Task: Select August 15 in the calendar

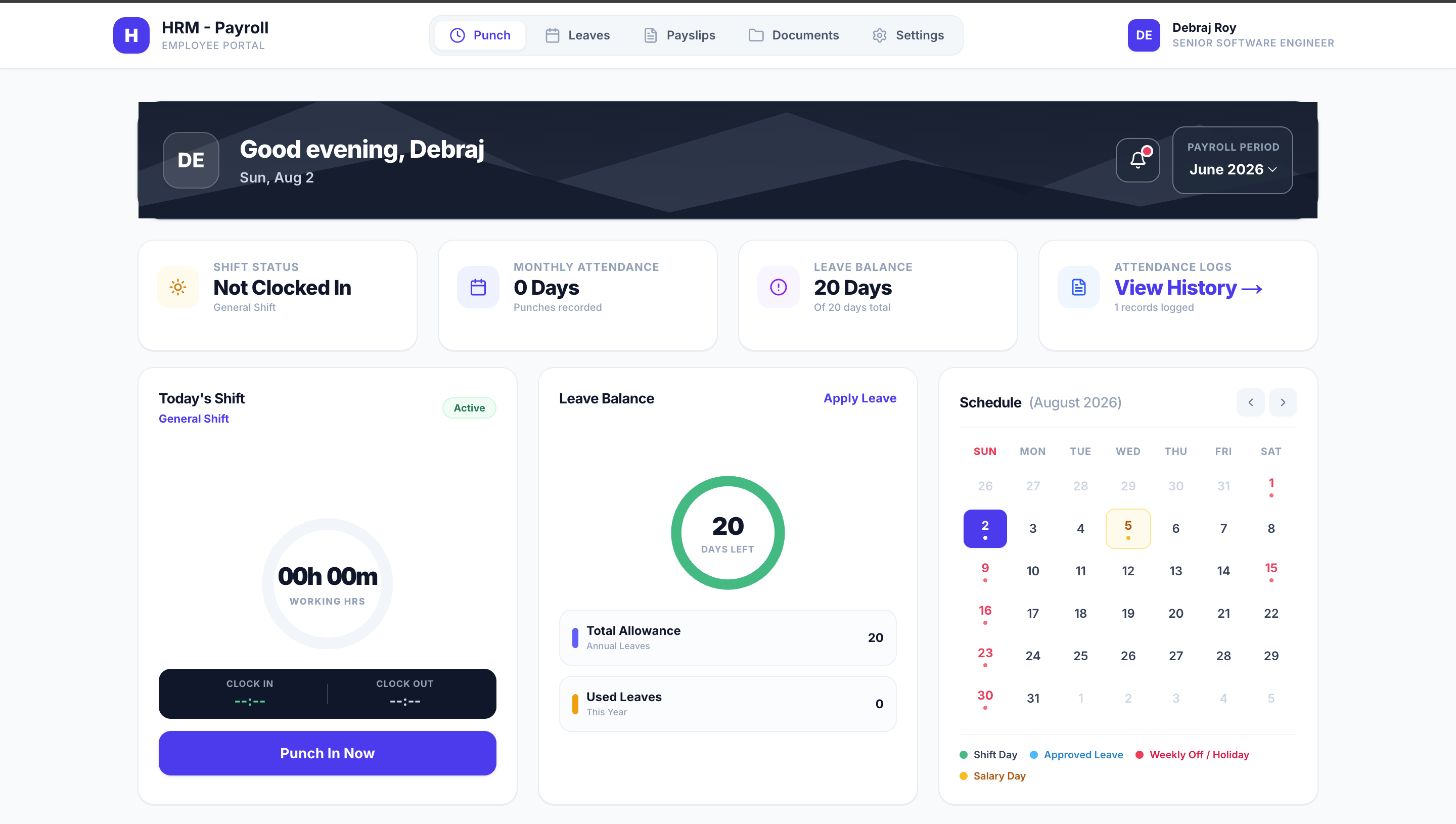Action: 1271,571
